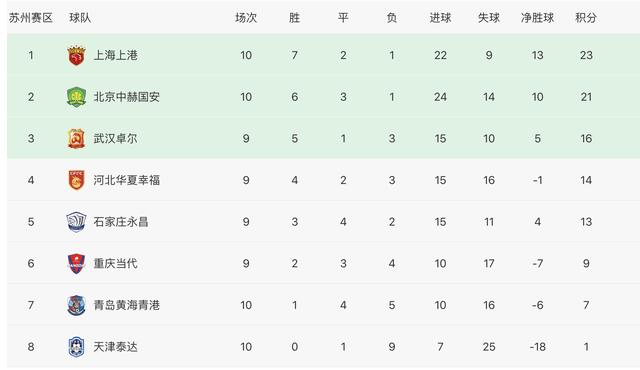
Task: Open the 上海上港 team name link
Action: click(116, 55)
